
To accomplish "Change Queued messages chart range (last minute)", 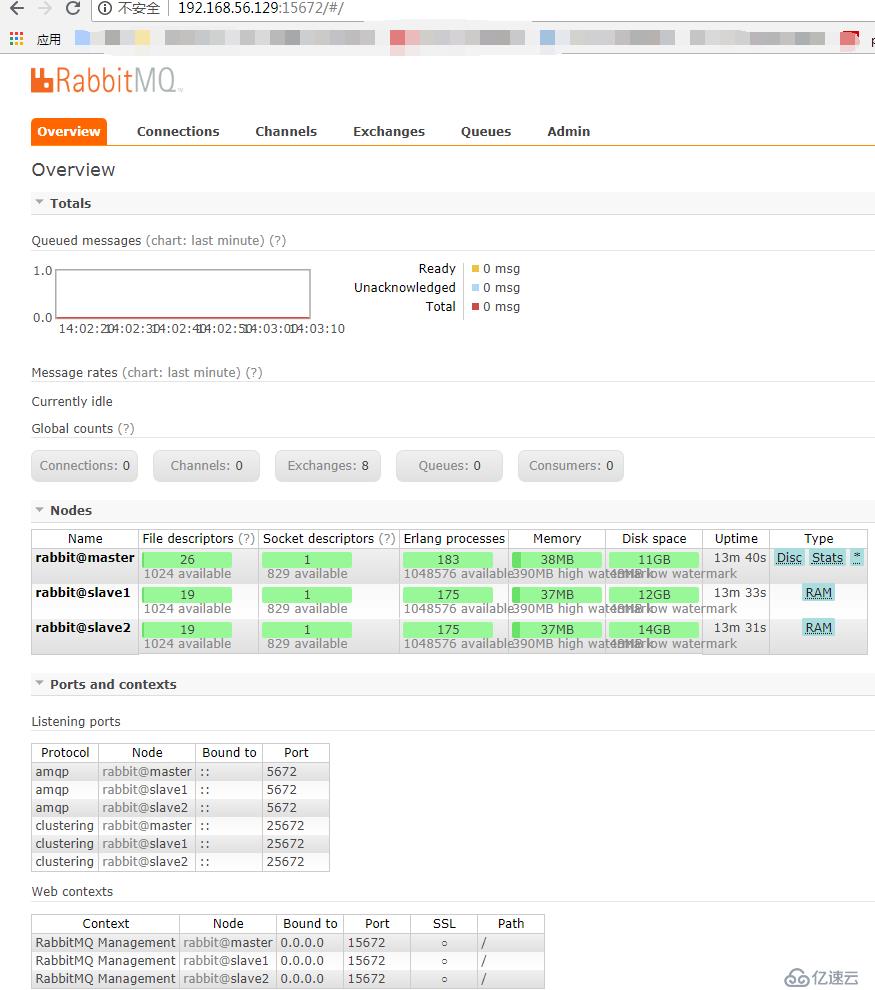I will [205, 241].
